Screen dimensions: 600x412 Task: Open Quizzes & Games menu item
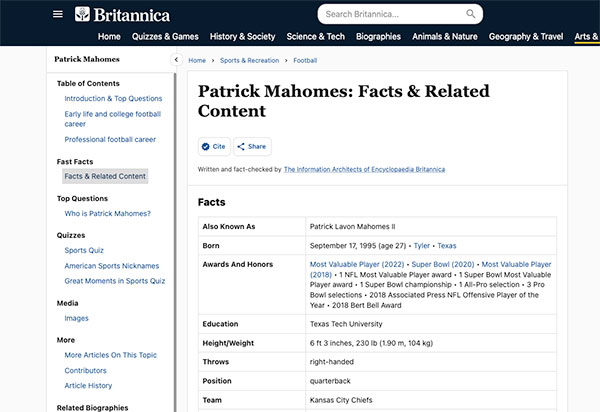tap(165, 37)
